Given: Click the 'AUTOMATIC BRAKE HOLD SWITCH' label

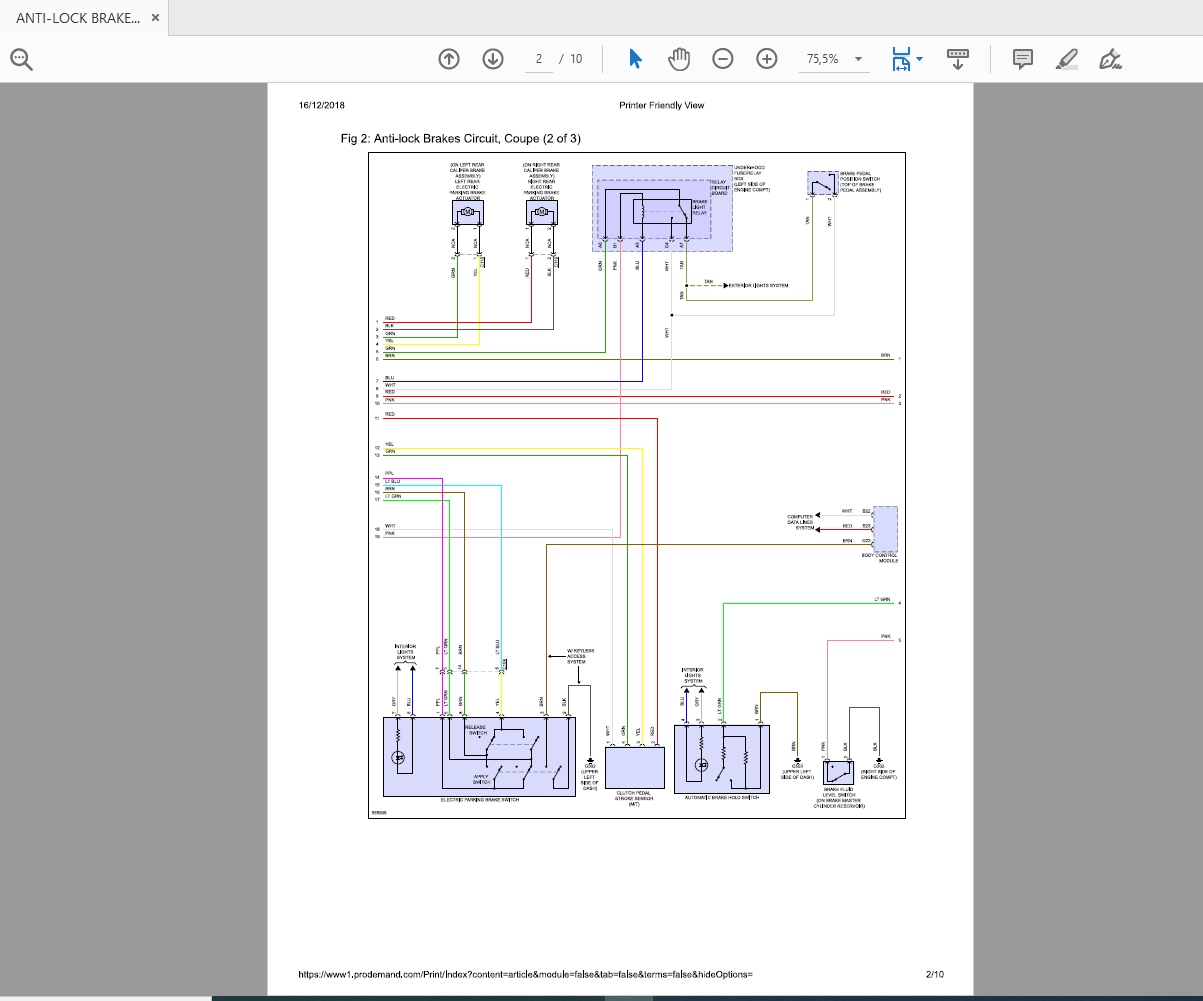Looking at the screenshot, I should (x=722, y=797).
